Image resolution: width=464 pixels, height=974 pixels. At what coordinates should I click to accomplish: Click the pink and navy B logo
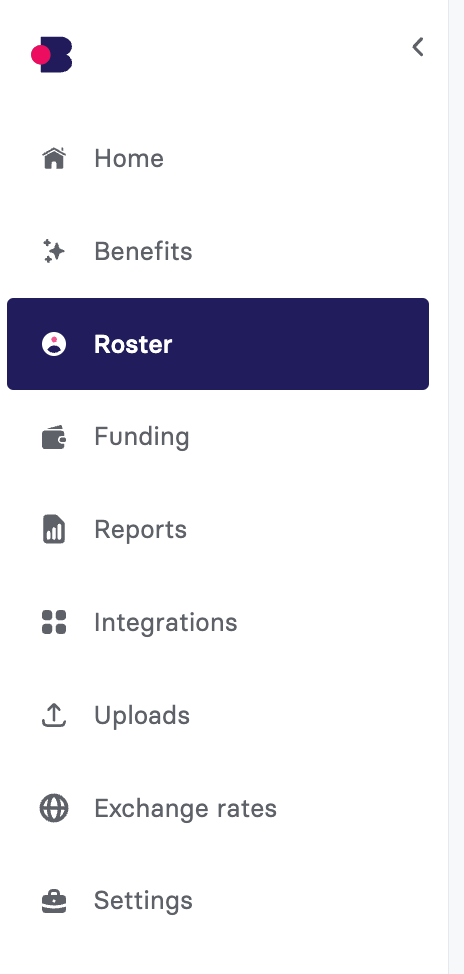click(x=52, y=55)
